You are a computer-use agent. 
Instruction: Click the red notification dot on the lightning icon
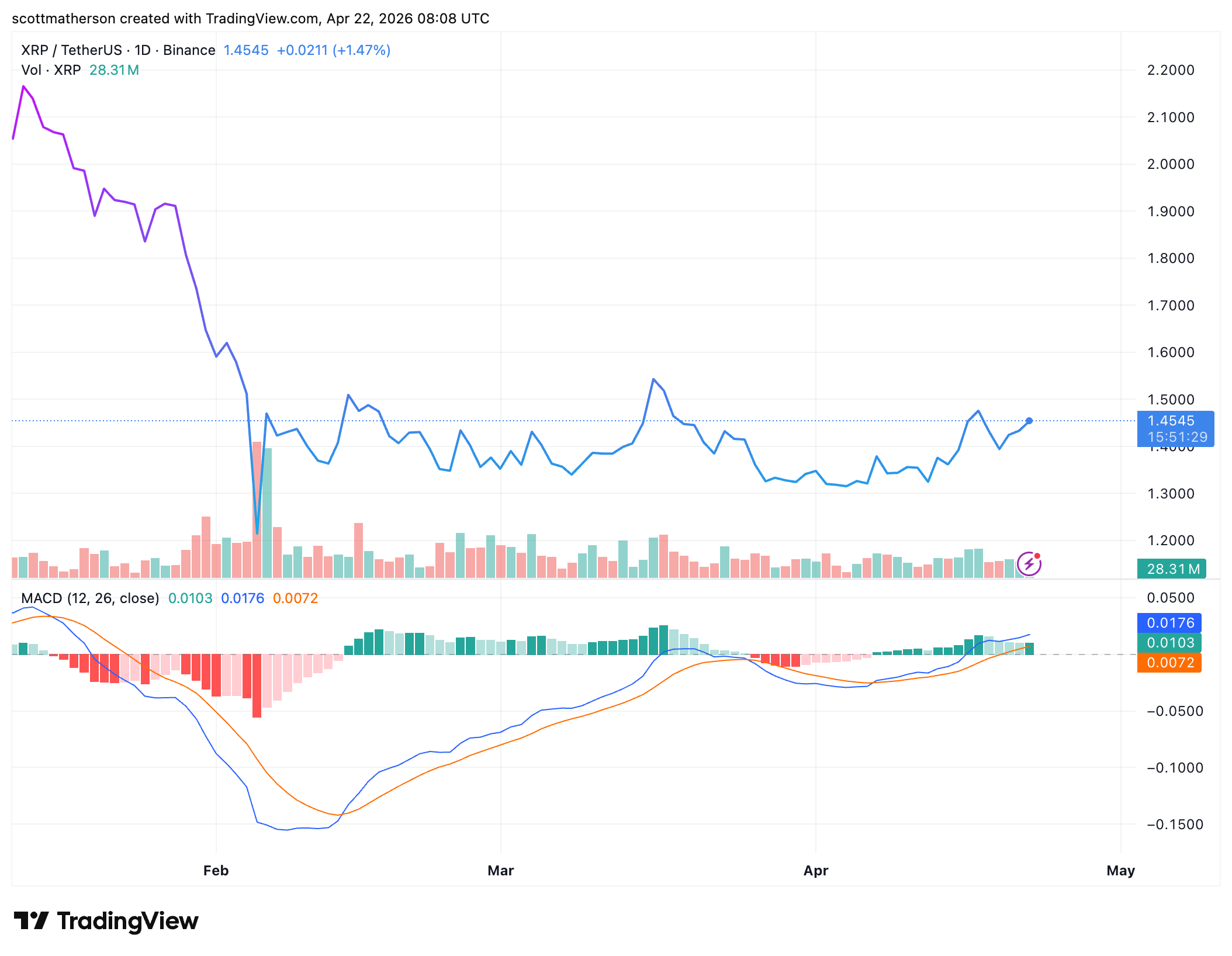1037,555
